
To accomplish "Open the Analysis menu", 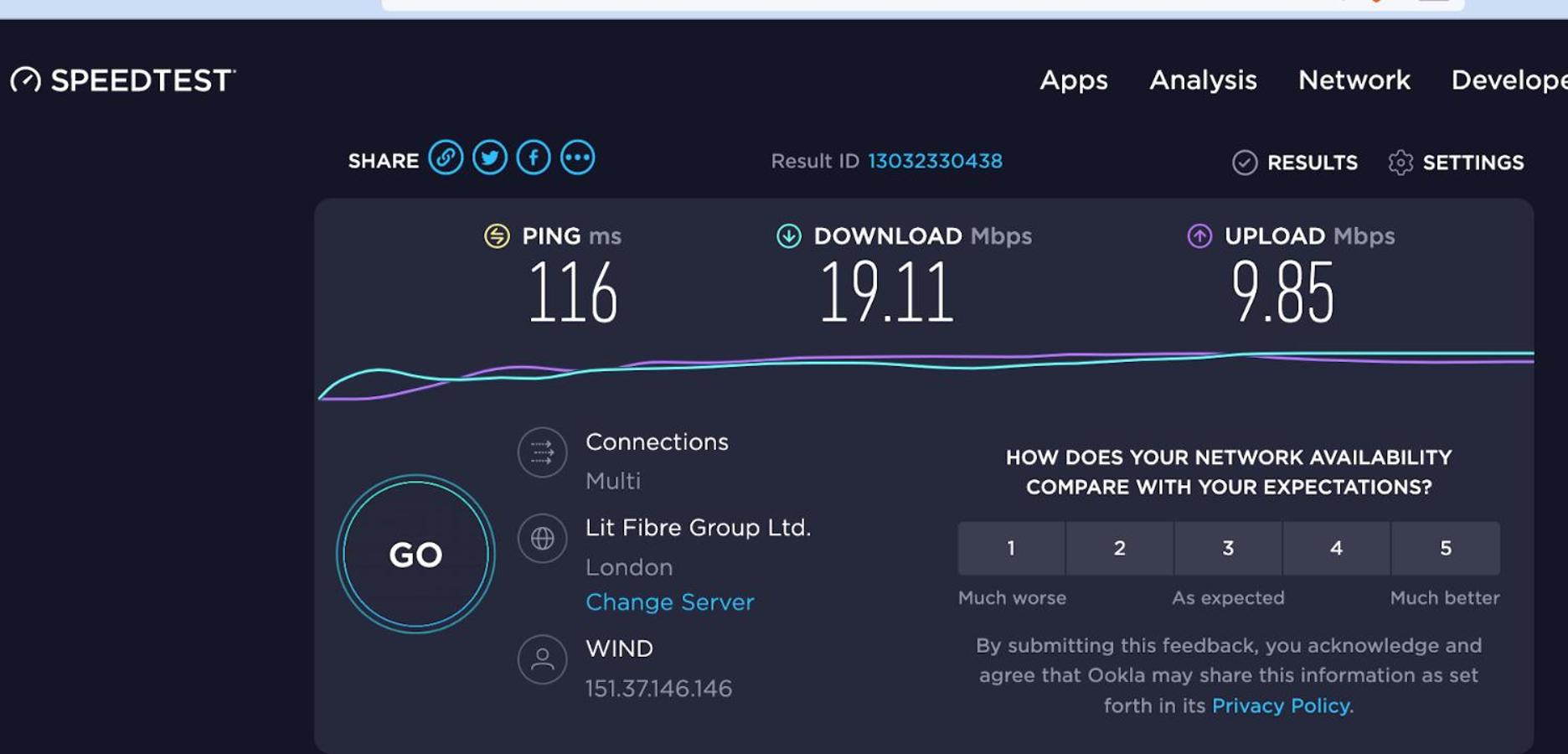I will (x=1203, y=80).
